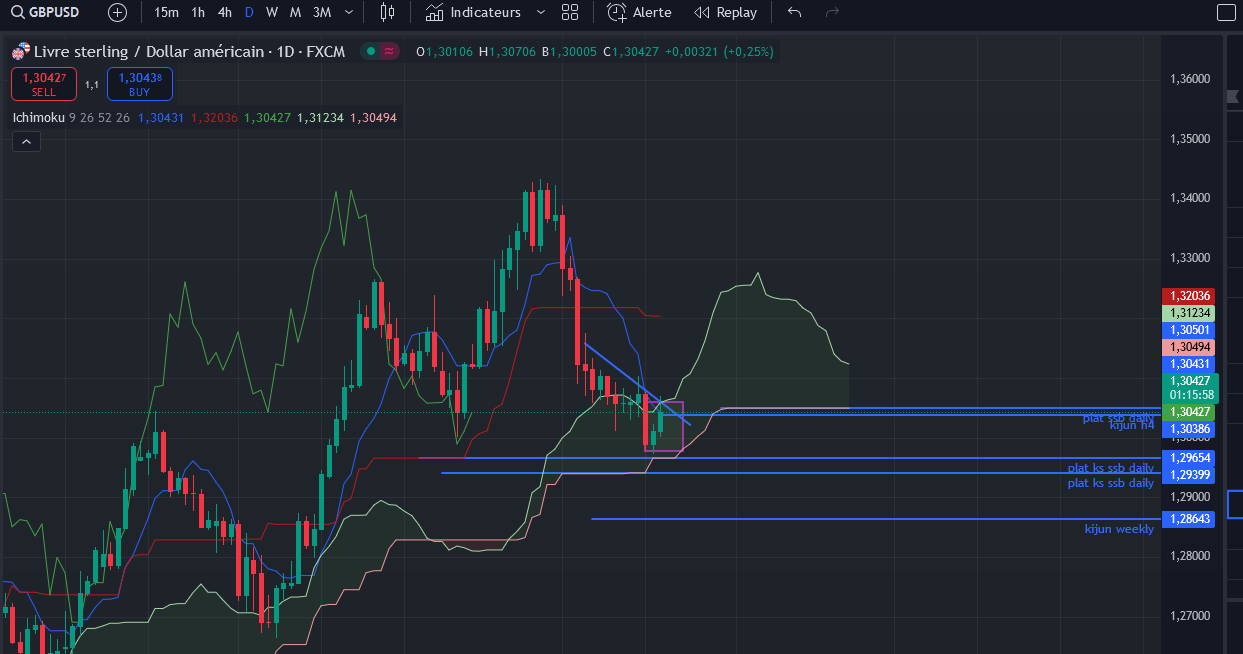This screenshot has width=1243, height=654.
Task: Click the SELL price button
Action: (44, 84)
